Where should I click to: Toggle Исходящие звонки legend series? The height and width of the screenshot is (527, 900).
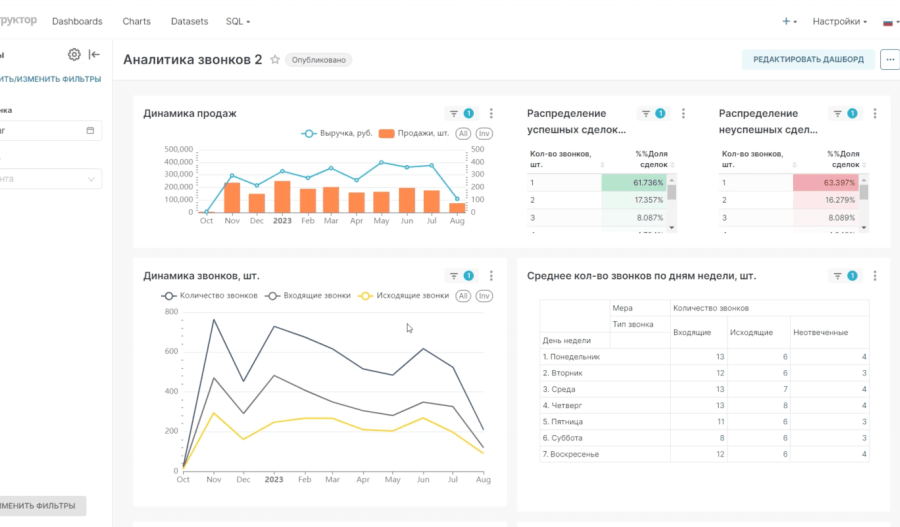coord(405,296)
